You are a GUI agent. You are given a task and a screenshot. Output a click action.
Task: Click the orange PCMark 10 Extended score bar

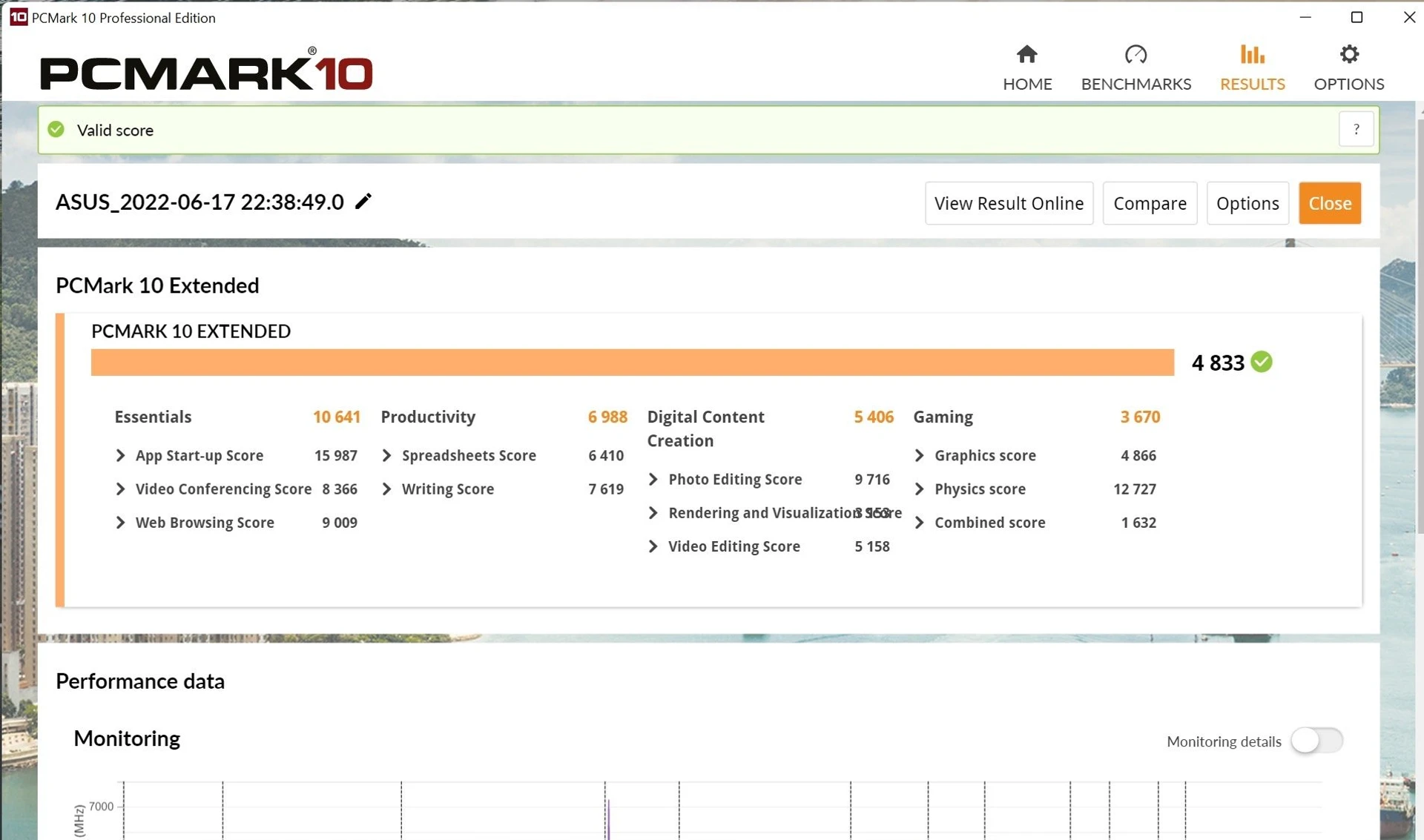(632, 363)
